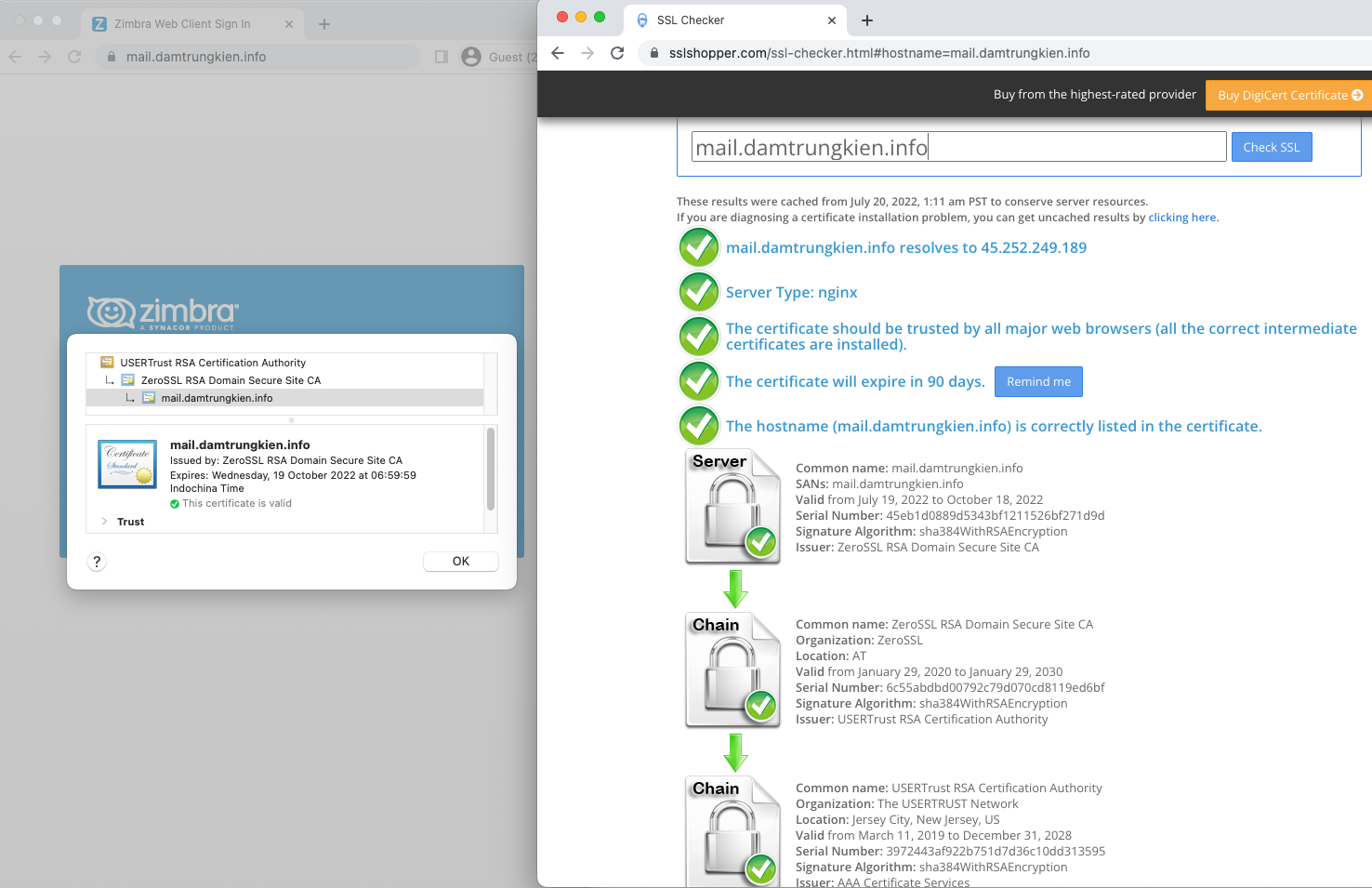Click green checkmark beside hostname correctly listed
This screenshot has height=888, width=1372.
(x=699, y=426)
